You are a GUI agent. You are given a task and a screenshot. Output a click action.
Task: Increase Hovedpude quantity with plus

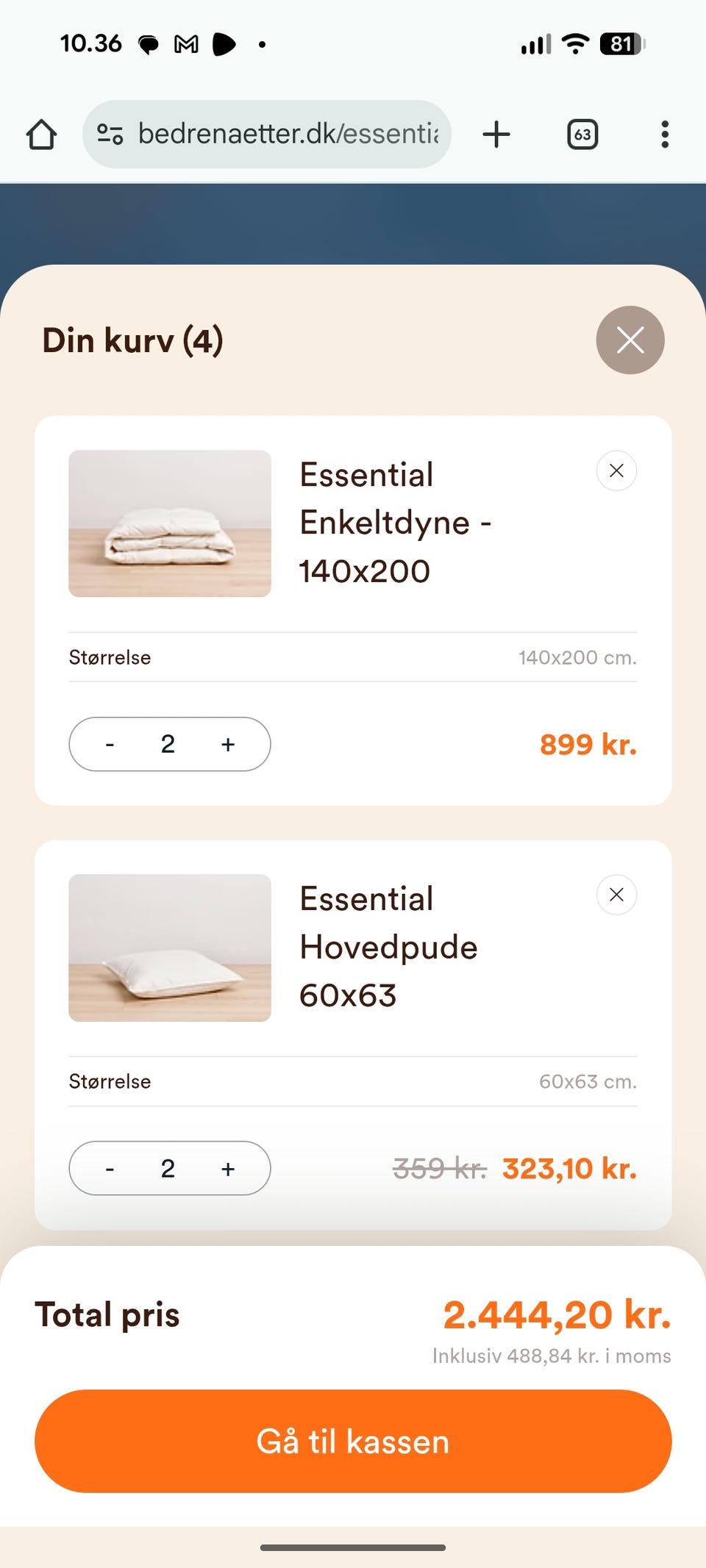(x=228, y=1169)
